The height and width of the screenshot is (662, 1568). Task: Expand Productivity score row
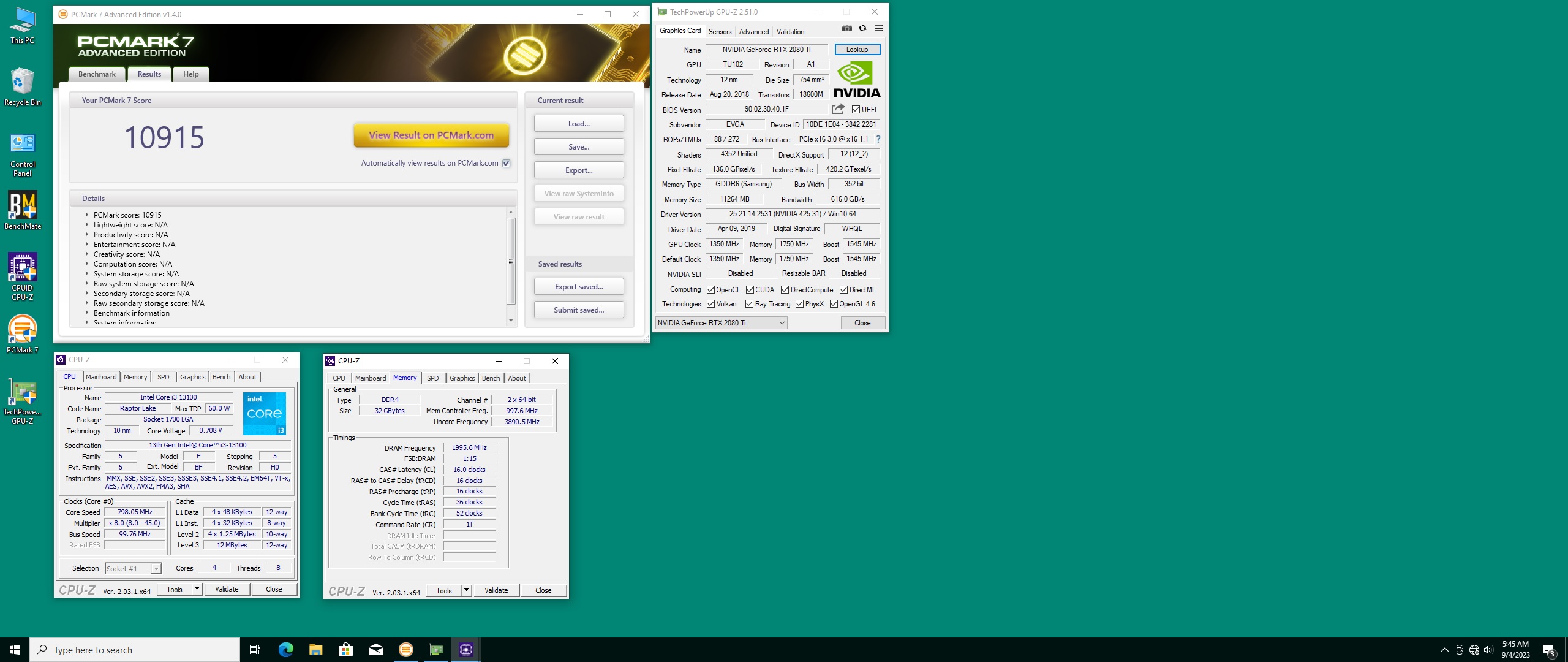(87, 235)
